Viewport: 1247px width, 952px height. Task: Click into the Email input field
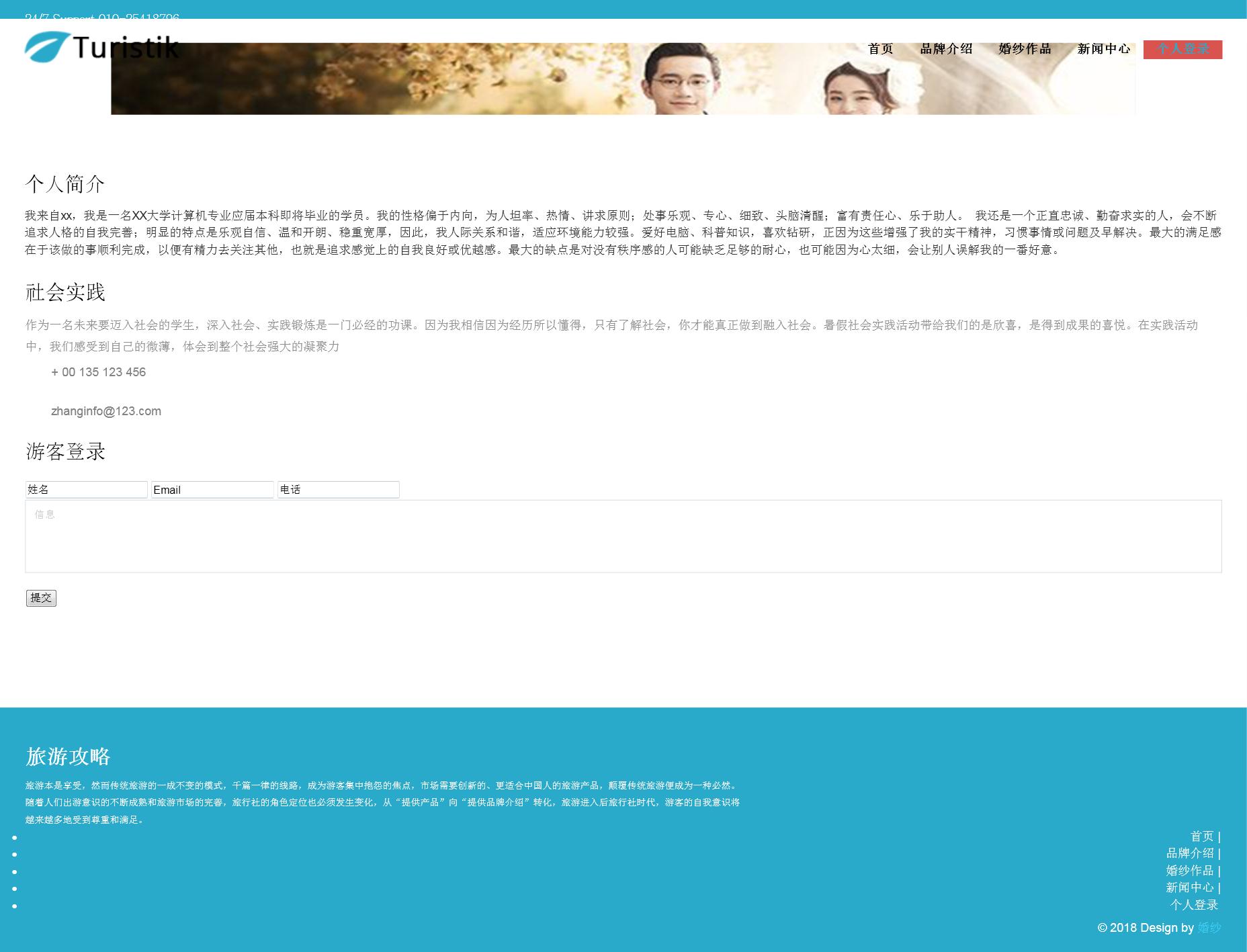click(x=212, y=490)
